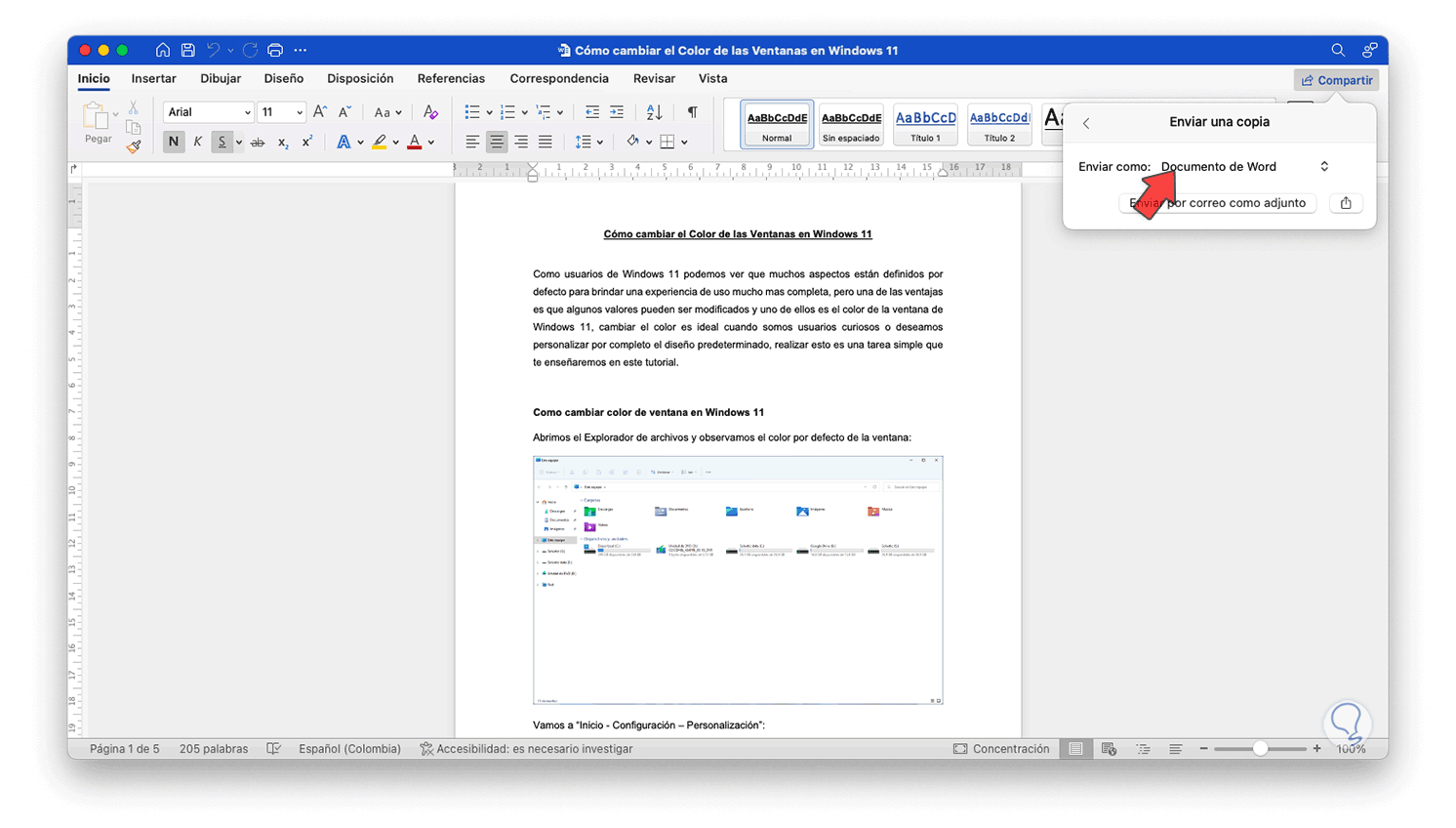Toggle subscript formatting

point(283,143)
